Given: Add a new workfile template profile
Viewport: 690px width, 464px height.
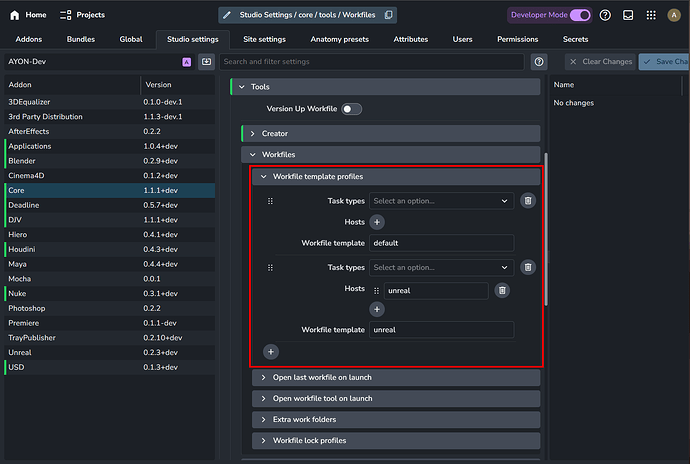Looking at the screenshot, I should click(271, 352).
